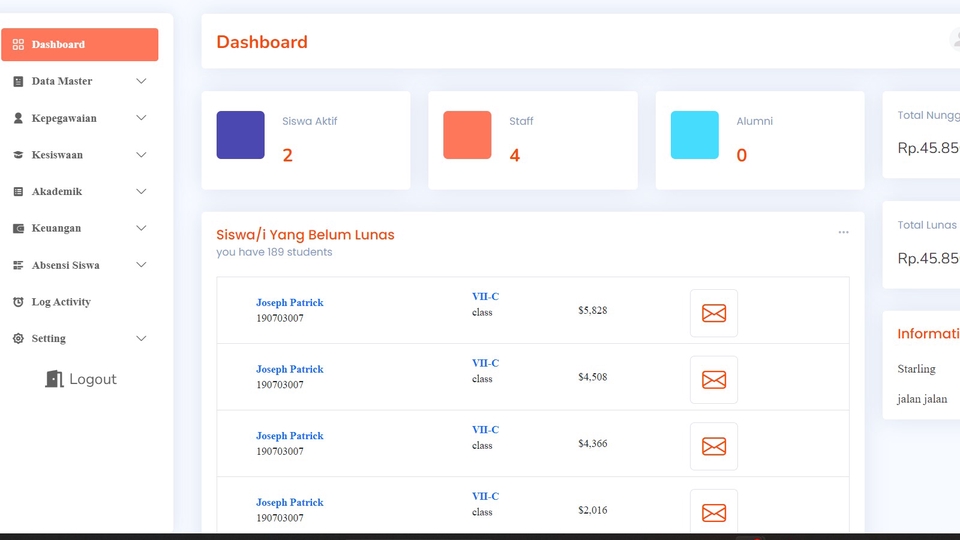
Task: Expand the Kepegawaian submenu arrow
Action: 141,118
